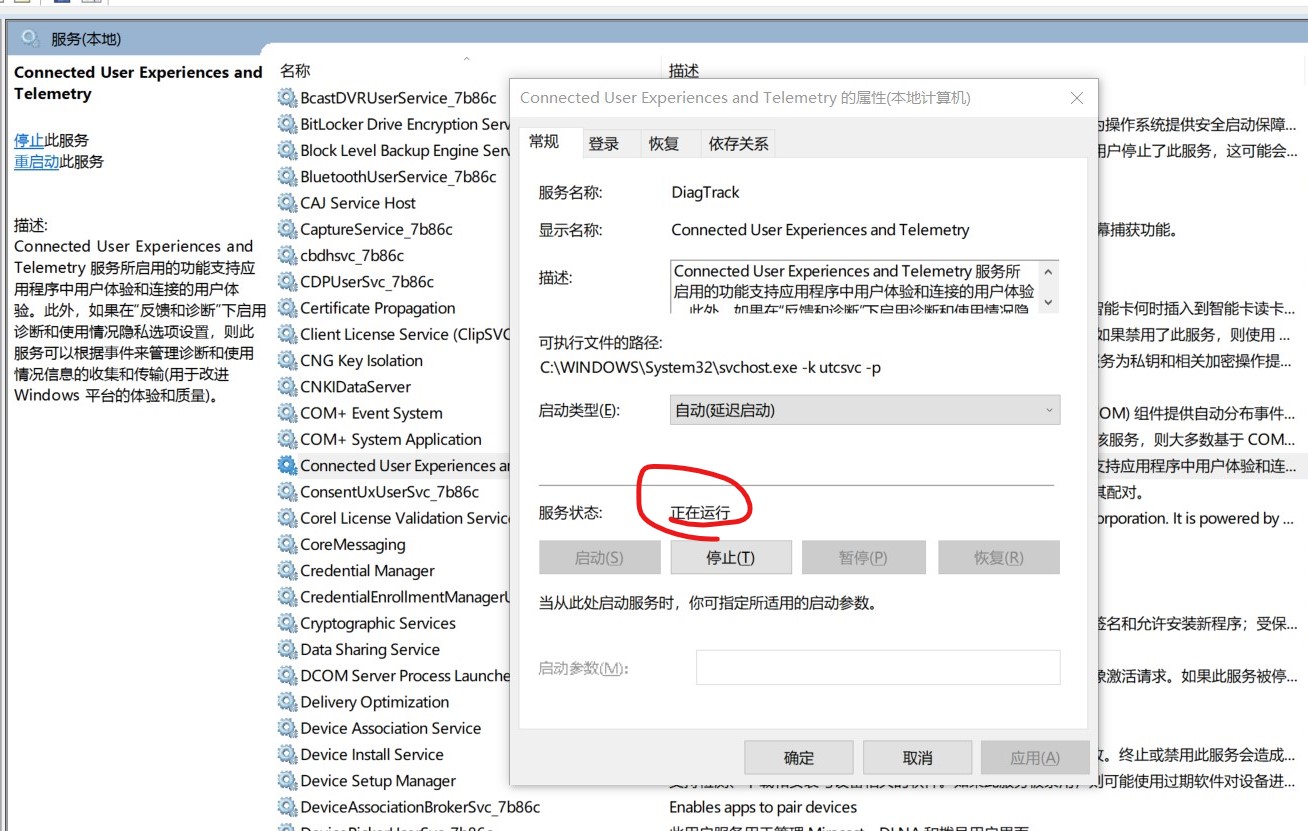Click gear icon for Data Sharing Service
Image resolution: width=1308 pixels, height=831 pixels.
pyautogui.click(x=287, y=649)
